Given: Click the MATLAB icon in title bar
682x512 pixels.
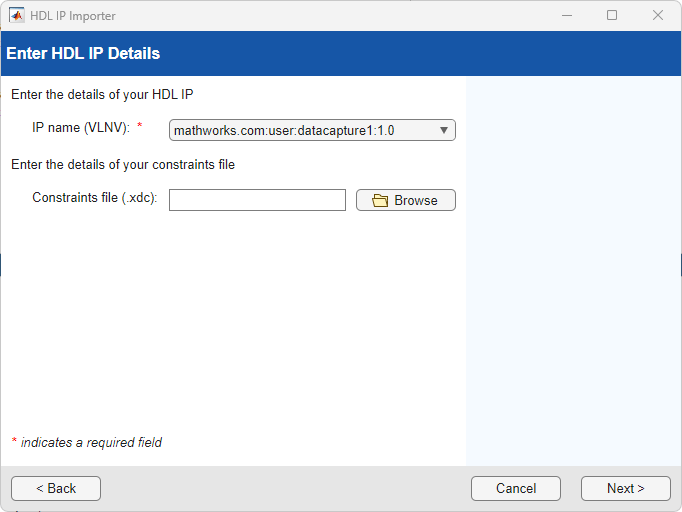Looking at the screenshot, I should click(x=16, y=15).
